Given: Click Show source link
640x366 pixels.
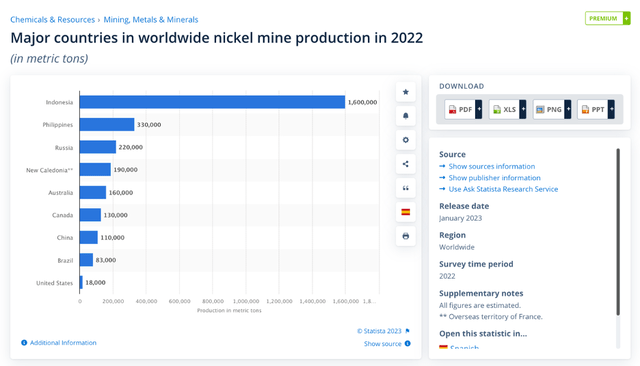Looking at the screenshot, I should point(382,344).
